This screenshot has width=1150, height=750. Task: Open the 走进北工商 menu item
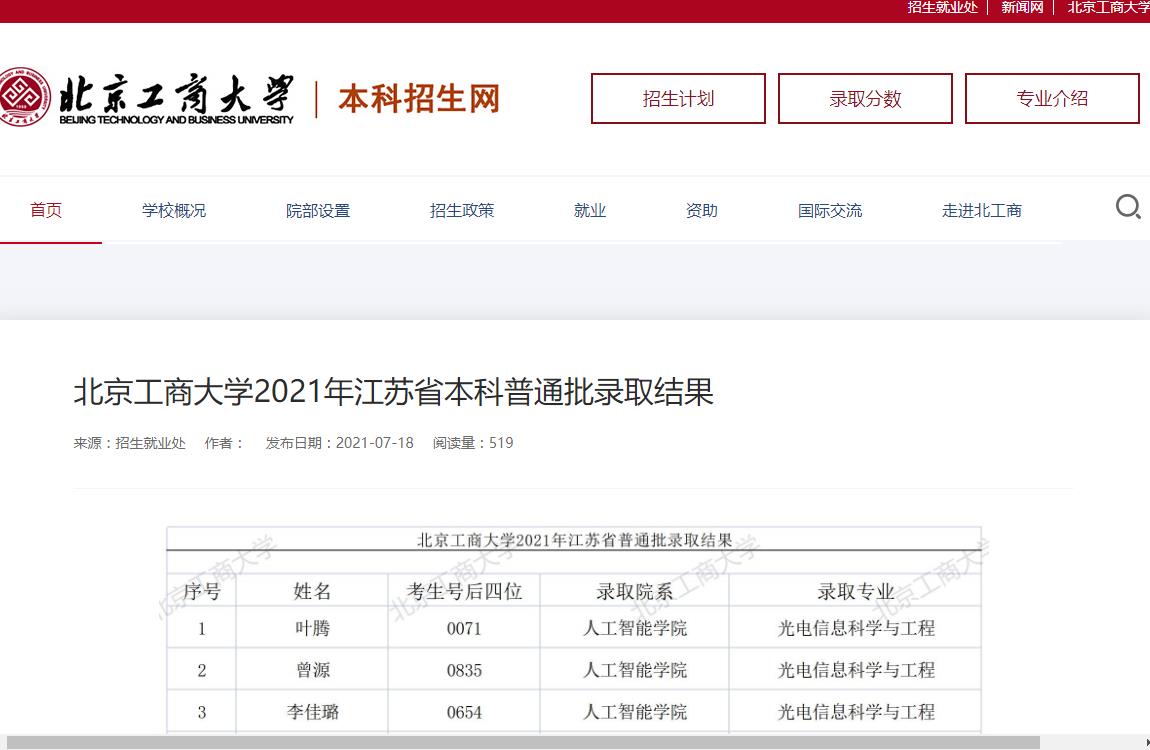click(981, 210)
